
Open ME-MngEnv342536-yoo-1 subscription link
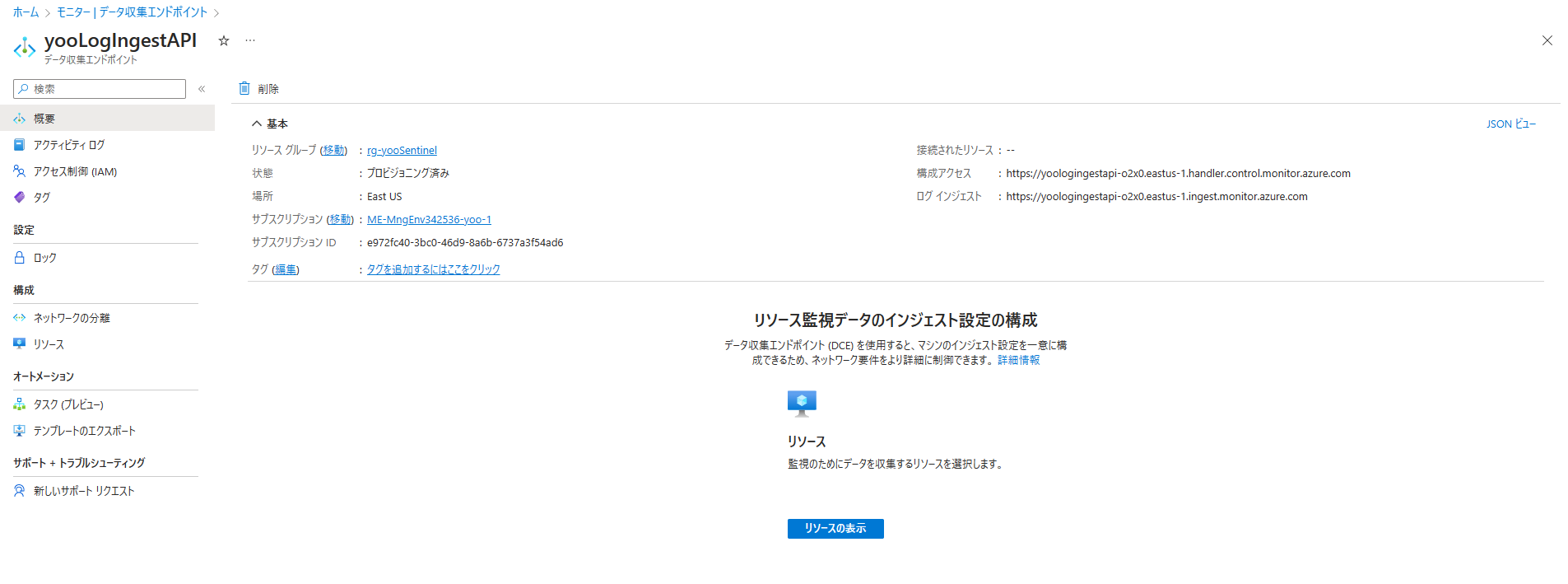tap(429, 219)
